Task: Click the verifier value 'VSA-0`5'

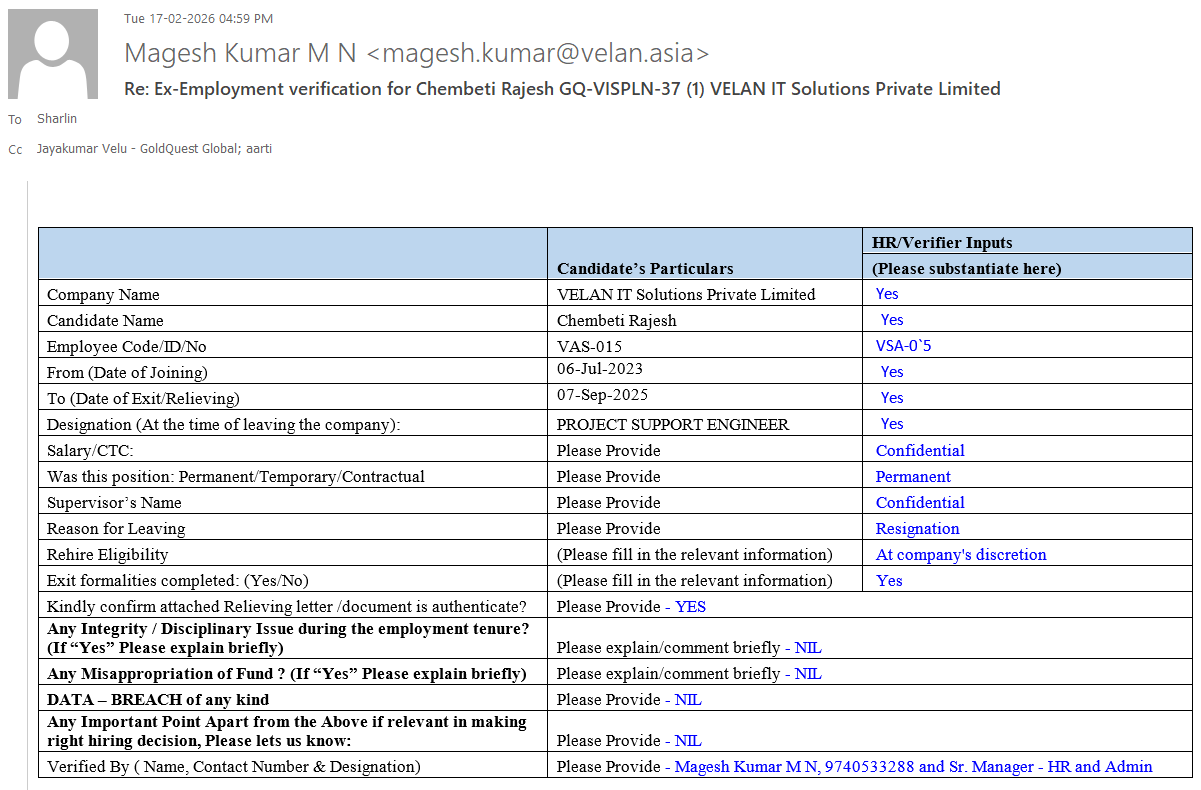Action: (904, 346)
